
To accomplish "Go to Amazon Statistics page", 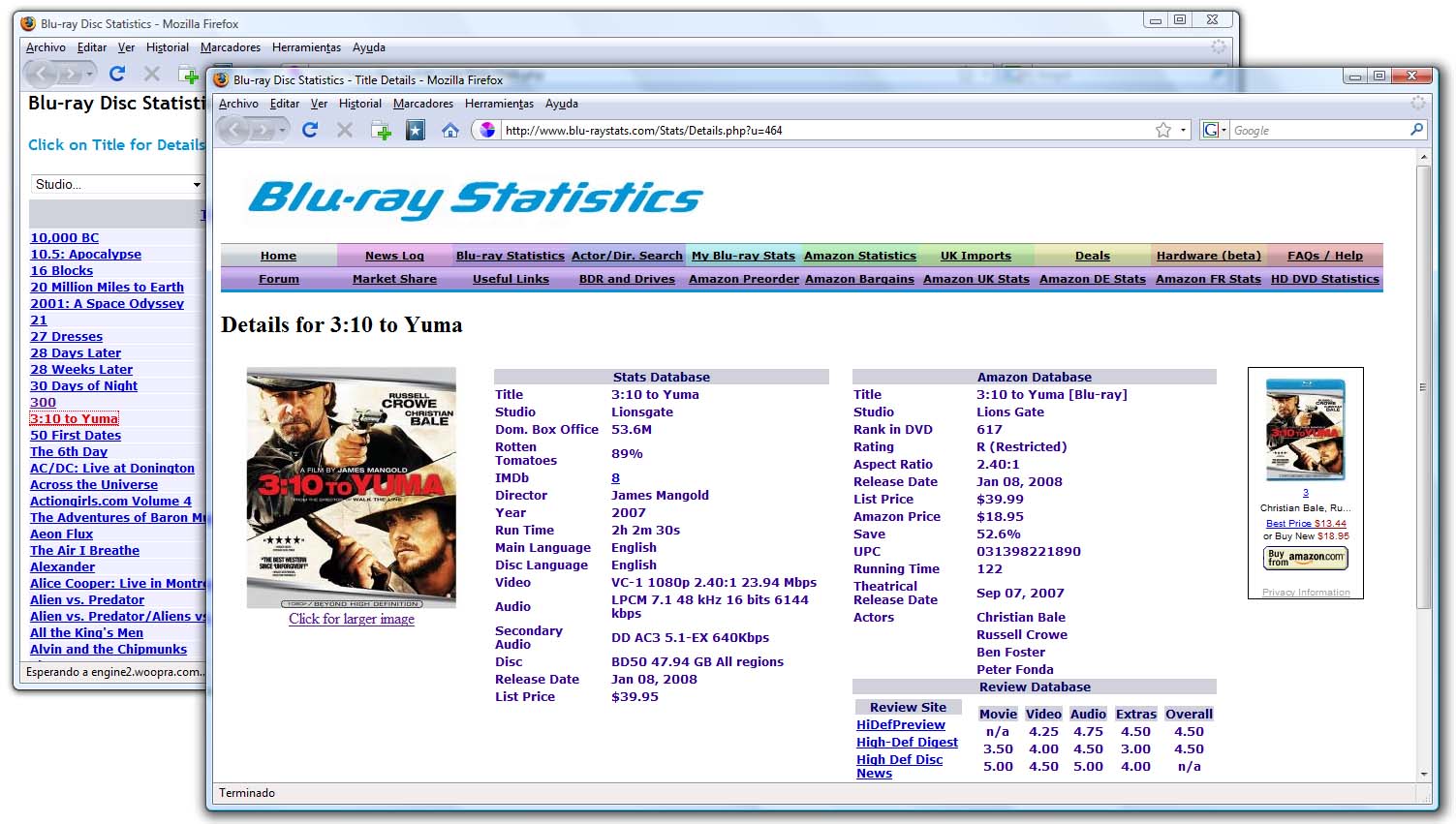I will point(860,256).
